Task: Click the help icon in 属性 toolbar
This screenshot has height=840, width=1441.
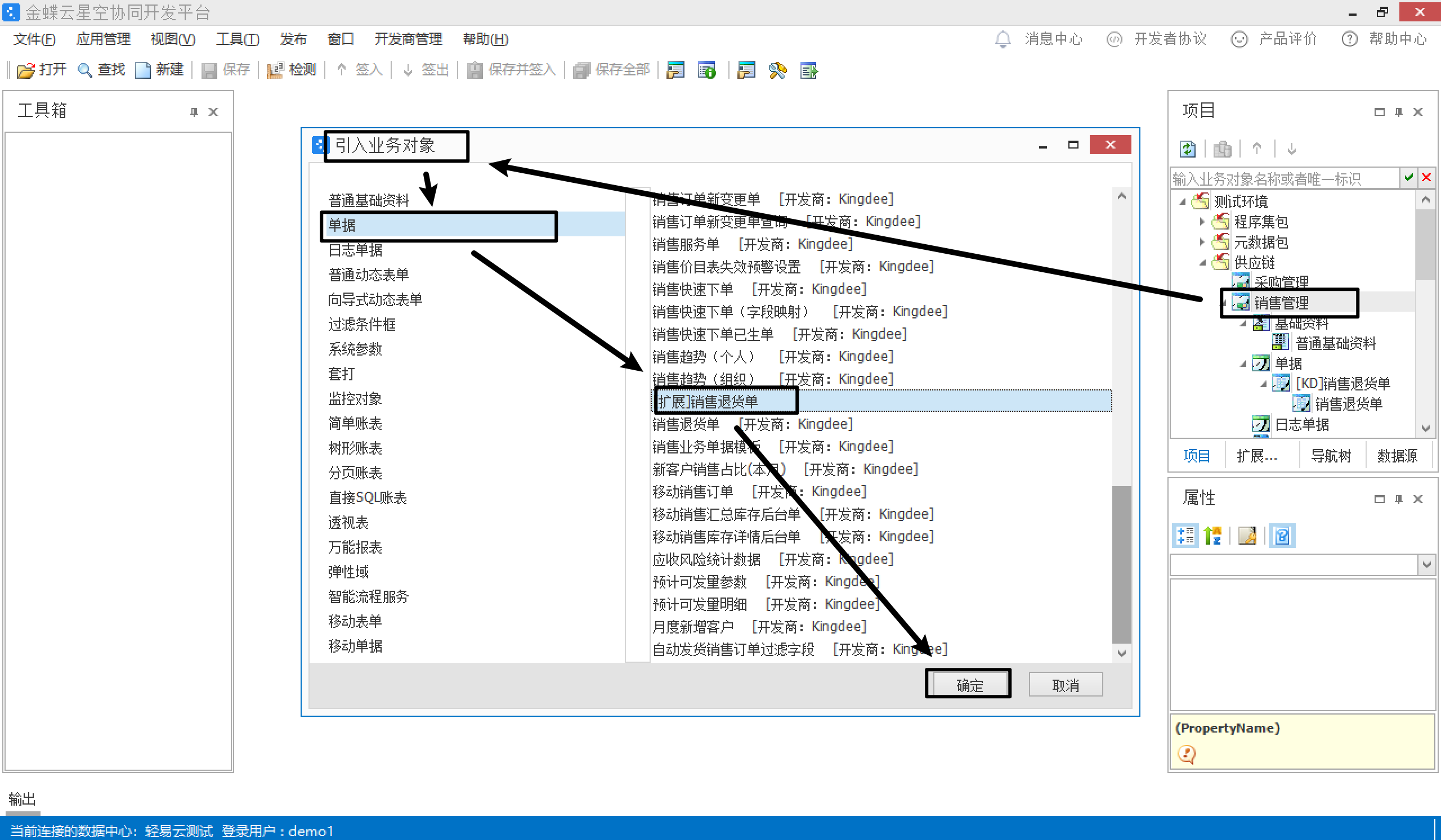Action: coord(1282,536)
